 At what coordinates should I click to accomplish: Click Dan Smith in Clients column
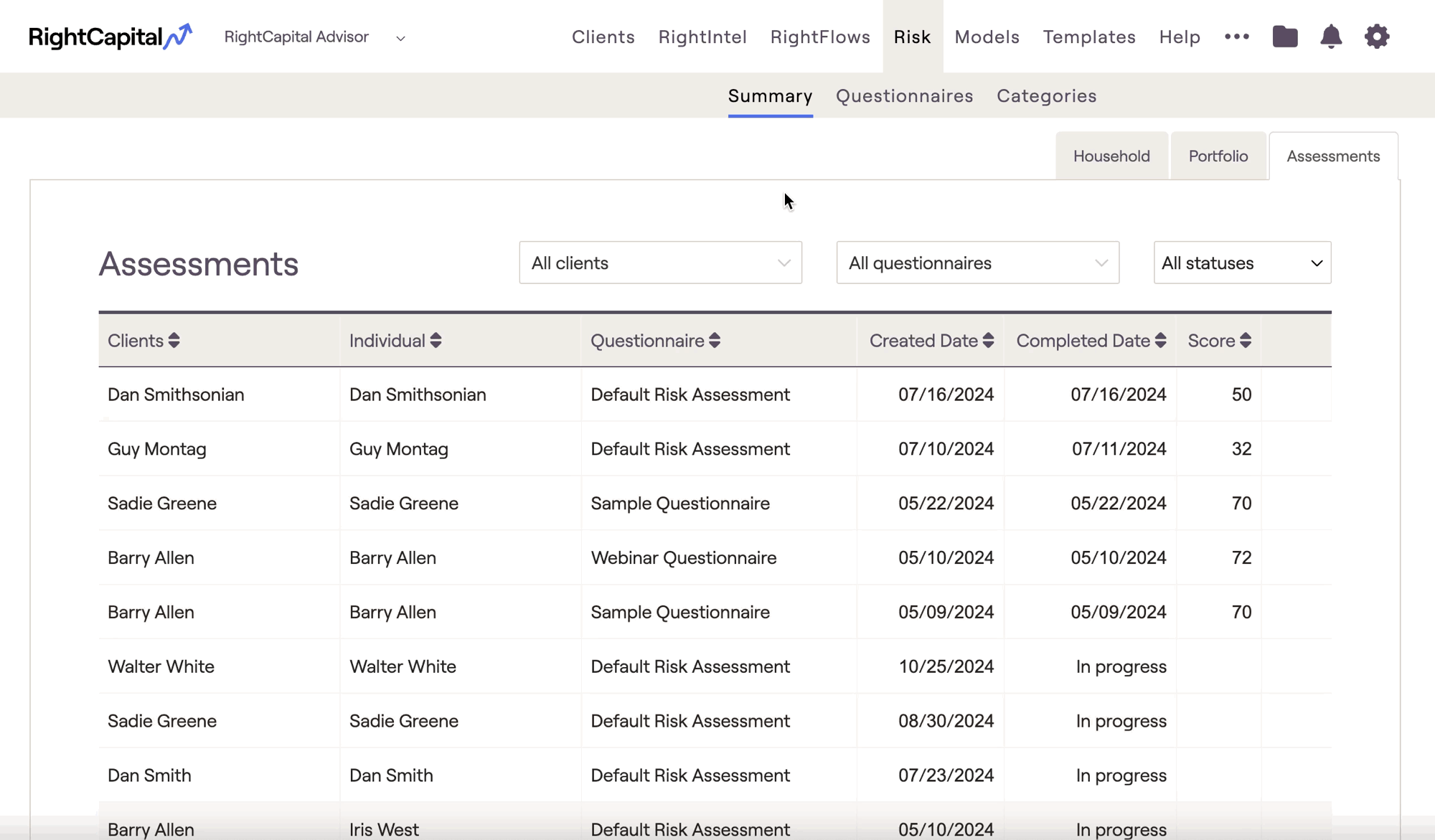149,775
